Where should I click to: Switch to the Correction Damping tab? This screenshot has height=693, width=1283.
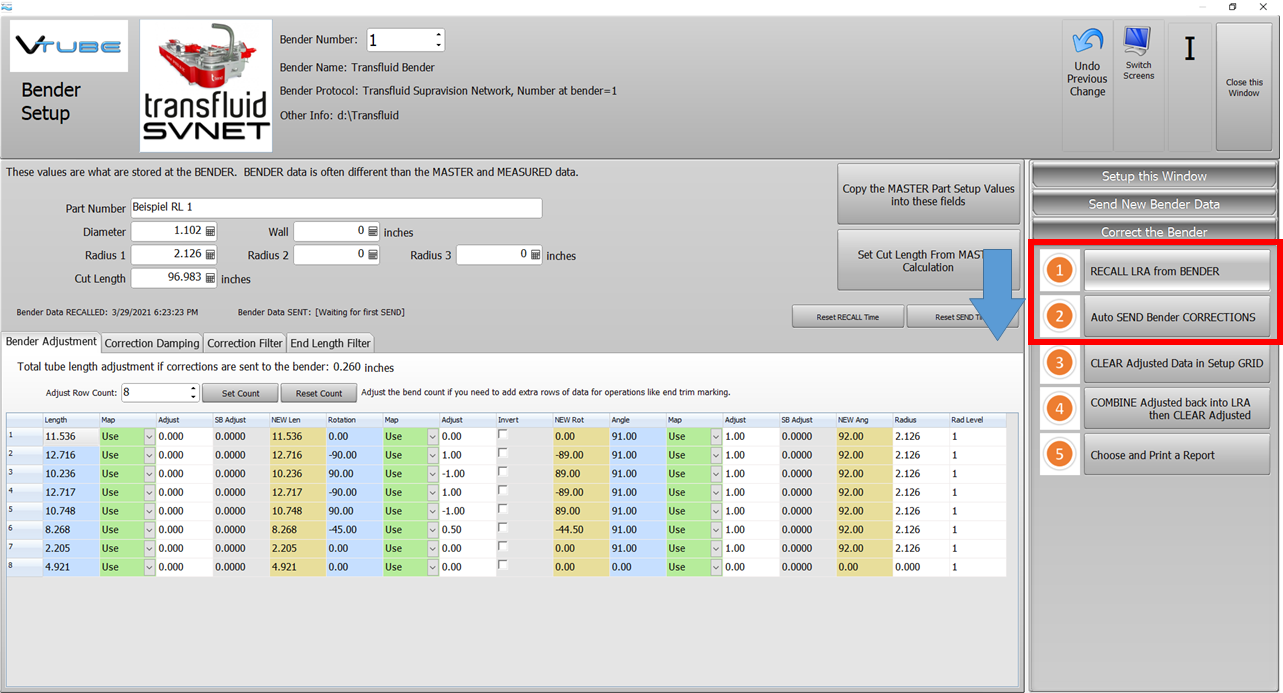point(151,343)
